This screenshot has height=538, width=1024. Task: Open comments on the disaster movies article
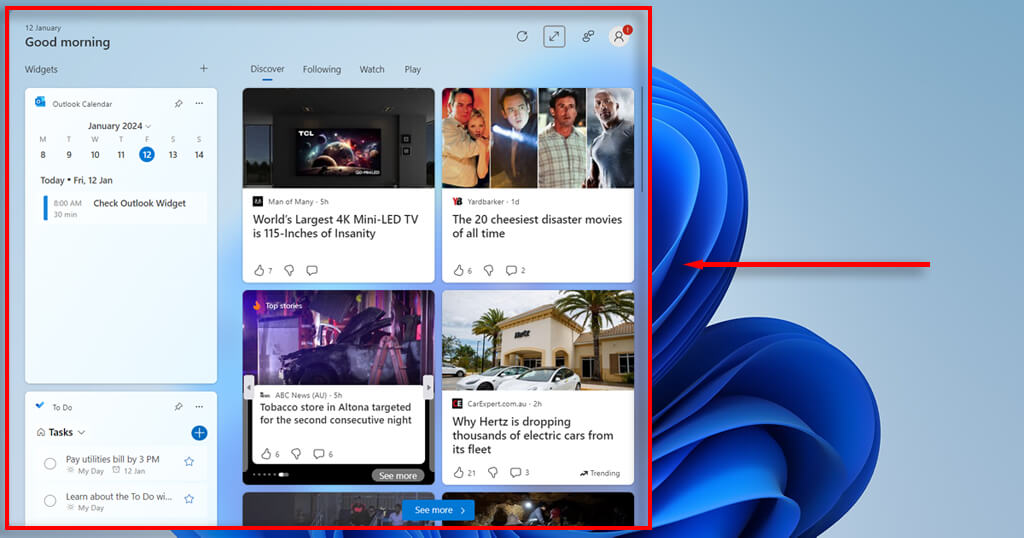pyautogui.click(x=511, y=270)
